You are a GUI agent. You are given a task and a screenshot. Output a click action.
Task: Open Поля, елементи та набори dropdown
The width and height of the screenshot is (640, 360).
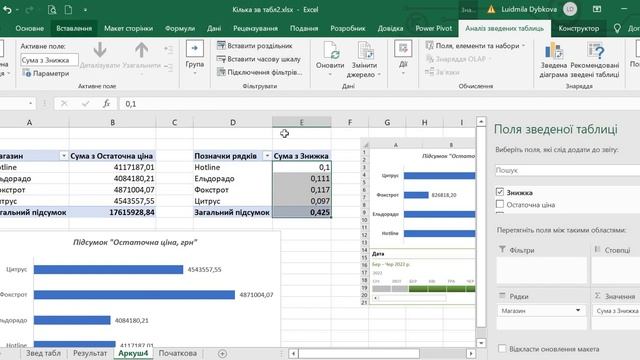[476, 46]
